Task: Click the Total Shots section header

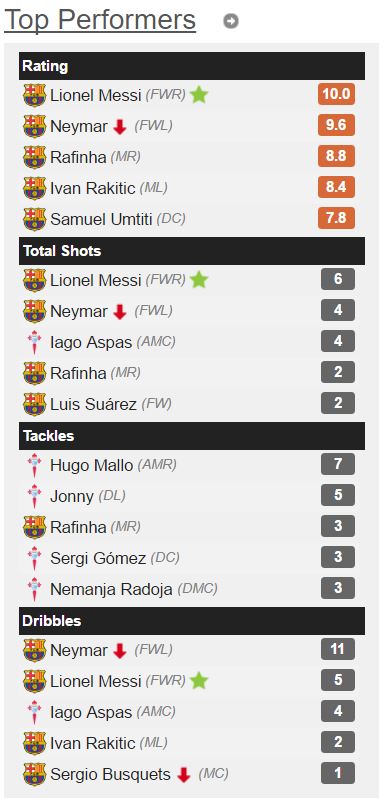Action: click(192, 251)
